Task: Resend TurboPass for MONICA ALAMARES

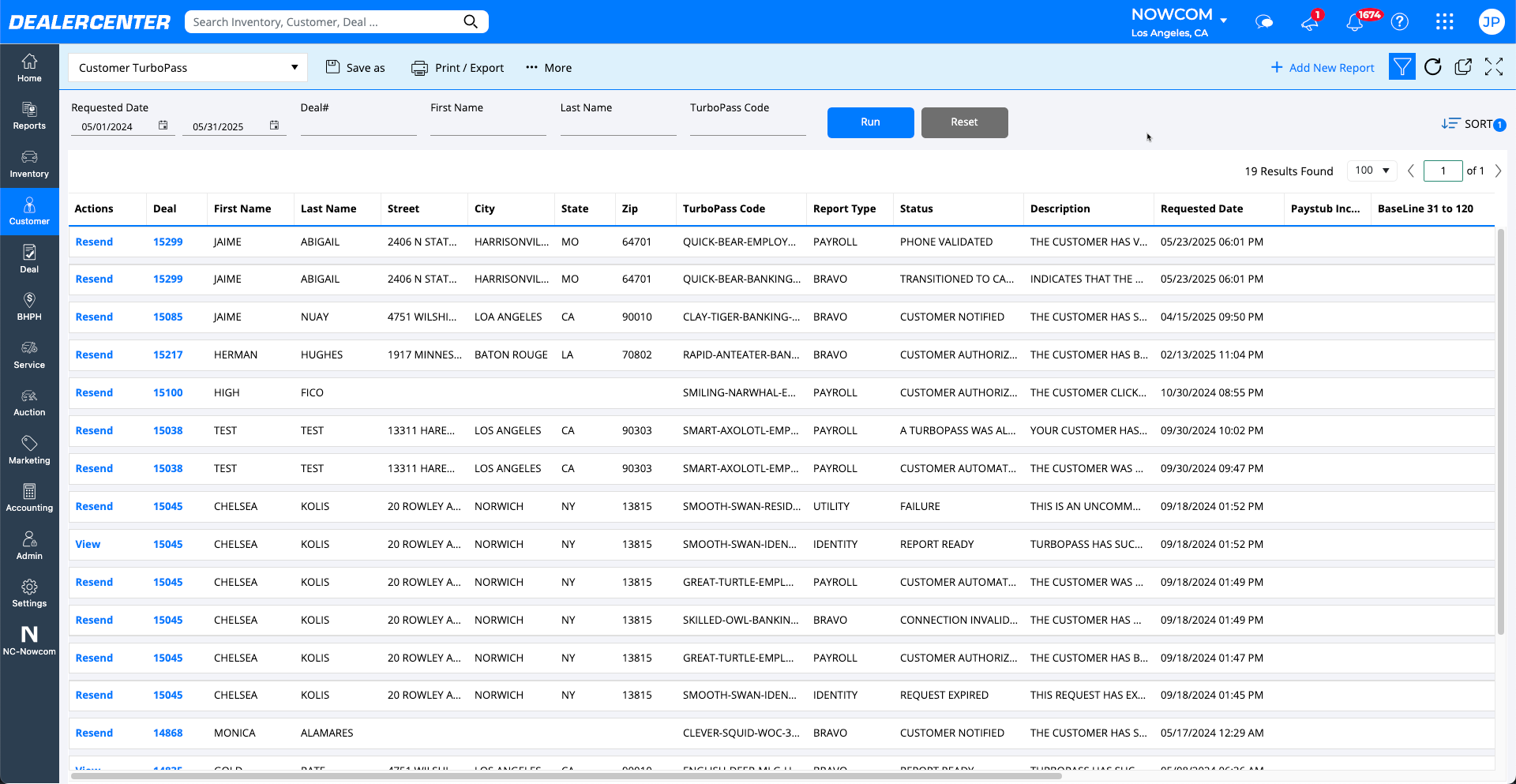Action: (x=94, y=733)
